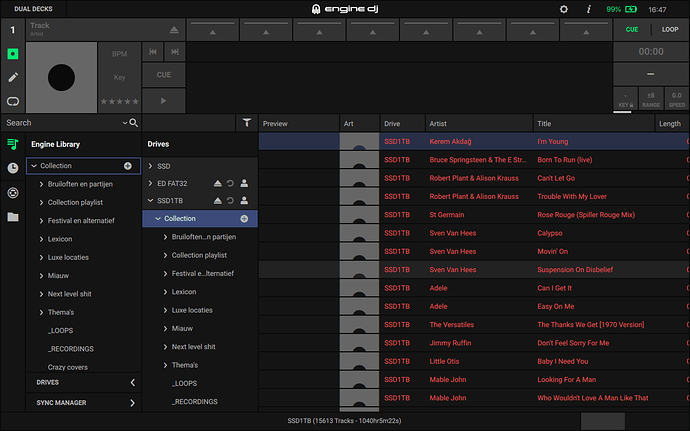
Task: Expand Bruiloften en partijen in Engine Library
Action: [x=41, y=184]
